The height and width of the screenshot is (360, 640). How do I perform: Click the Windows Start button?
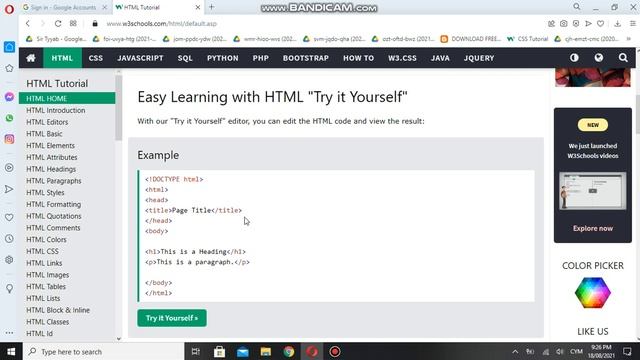coord(11,351)
